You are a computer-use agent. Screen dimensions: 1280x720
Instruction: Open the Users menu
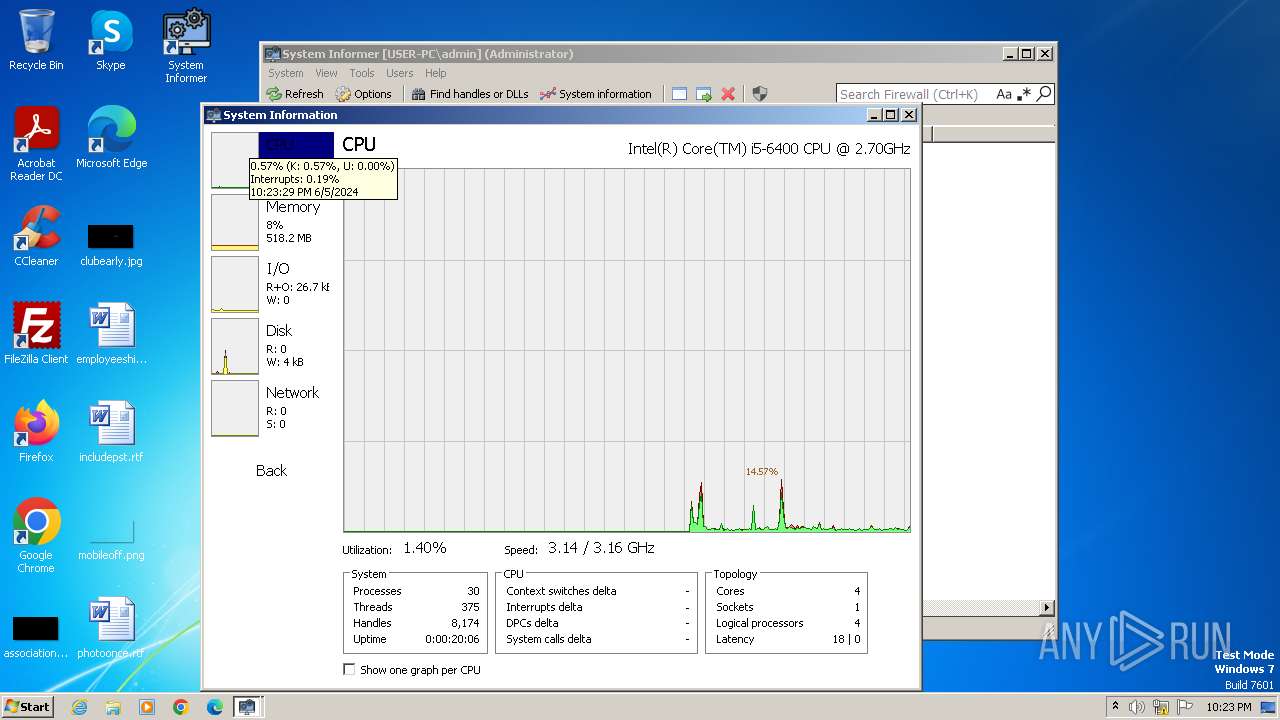(x=399, y=73)
